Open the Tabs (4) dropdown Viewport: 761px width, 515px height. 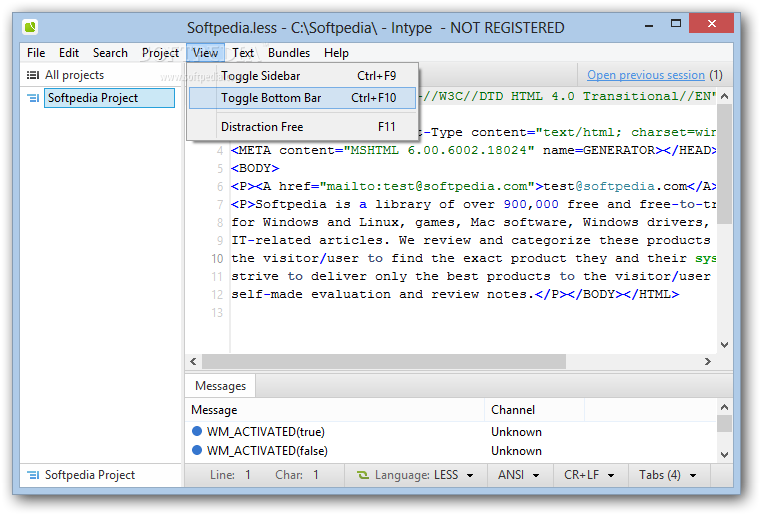pyautogui.click(x=668, y=475)
